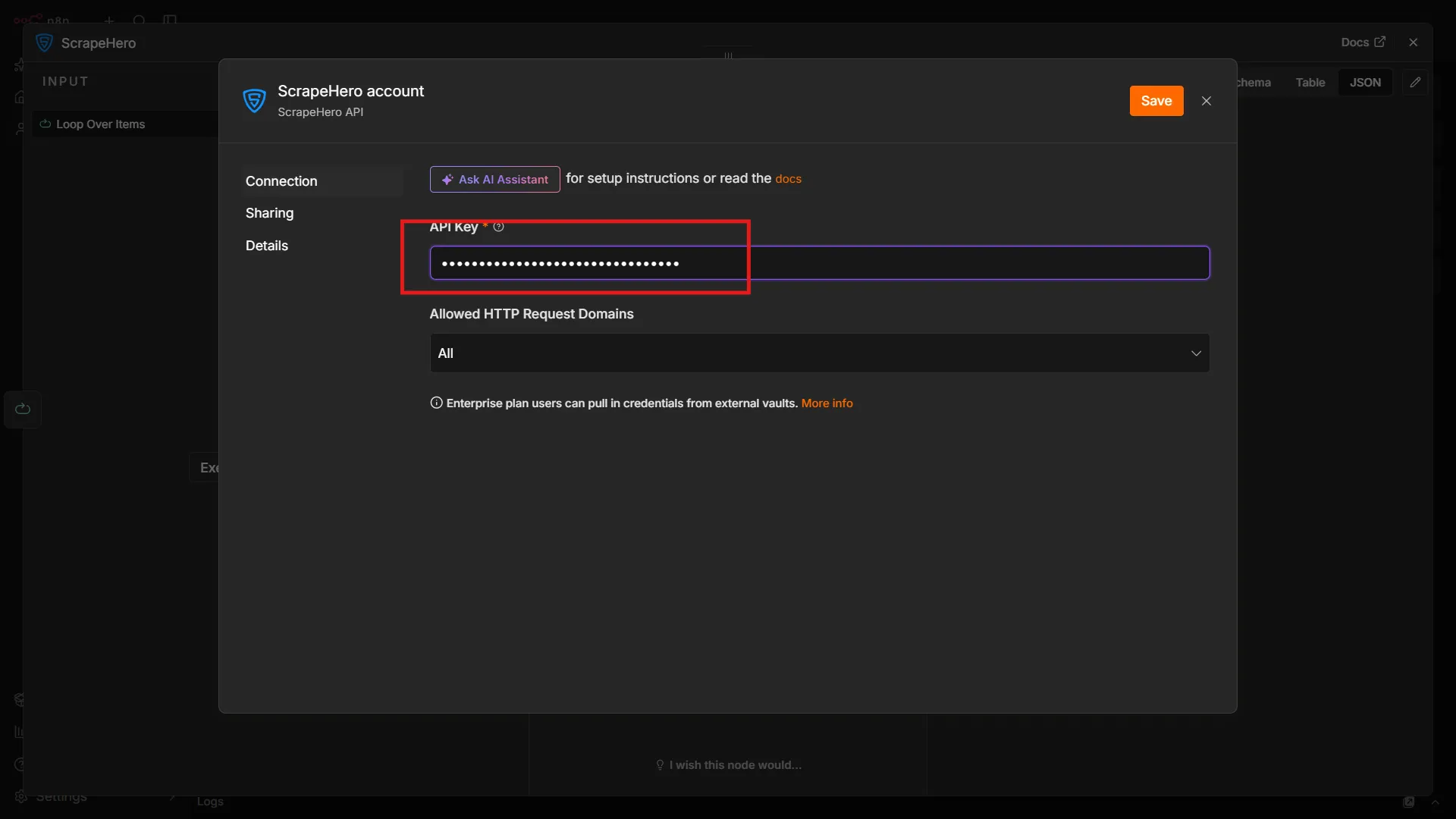Click the Save button
The height and width of the screenshot is (819, 1456).
point(1156,101)
